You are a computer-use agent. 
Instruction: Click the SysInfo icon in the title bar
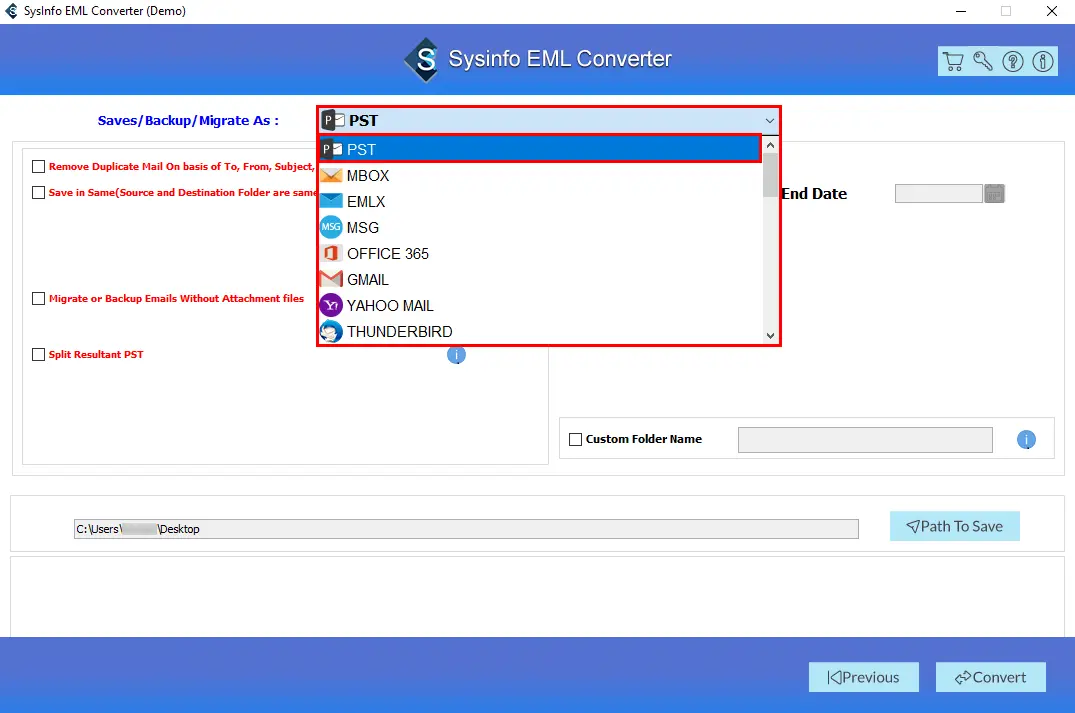click(11, 11)
